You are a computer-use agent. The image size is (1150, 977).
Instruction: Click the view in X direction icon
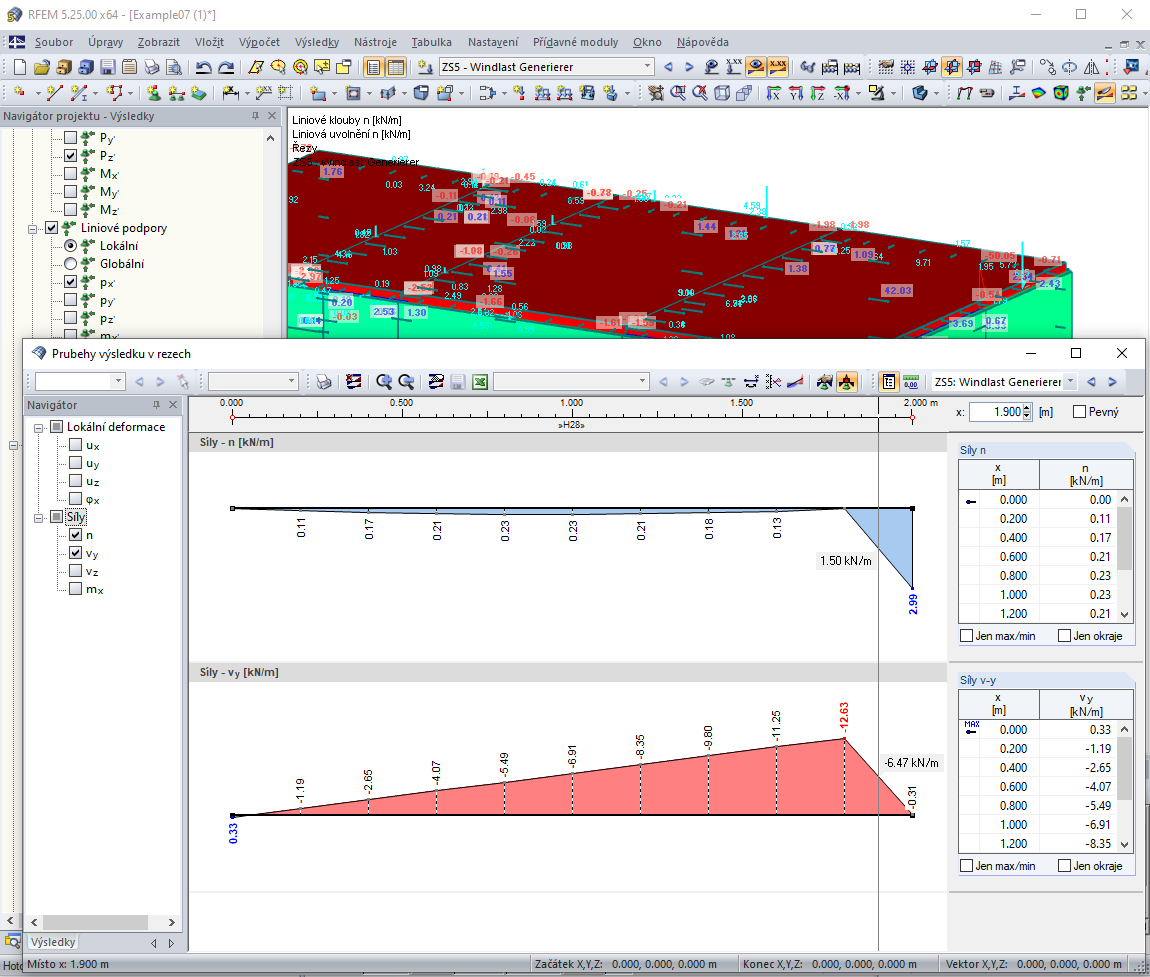point(773,93)
